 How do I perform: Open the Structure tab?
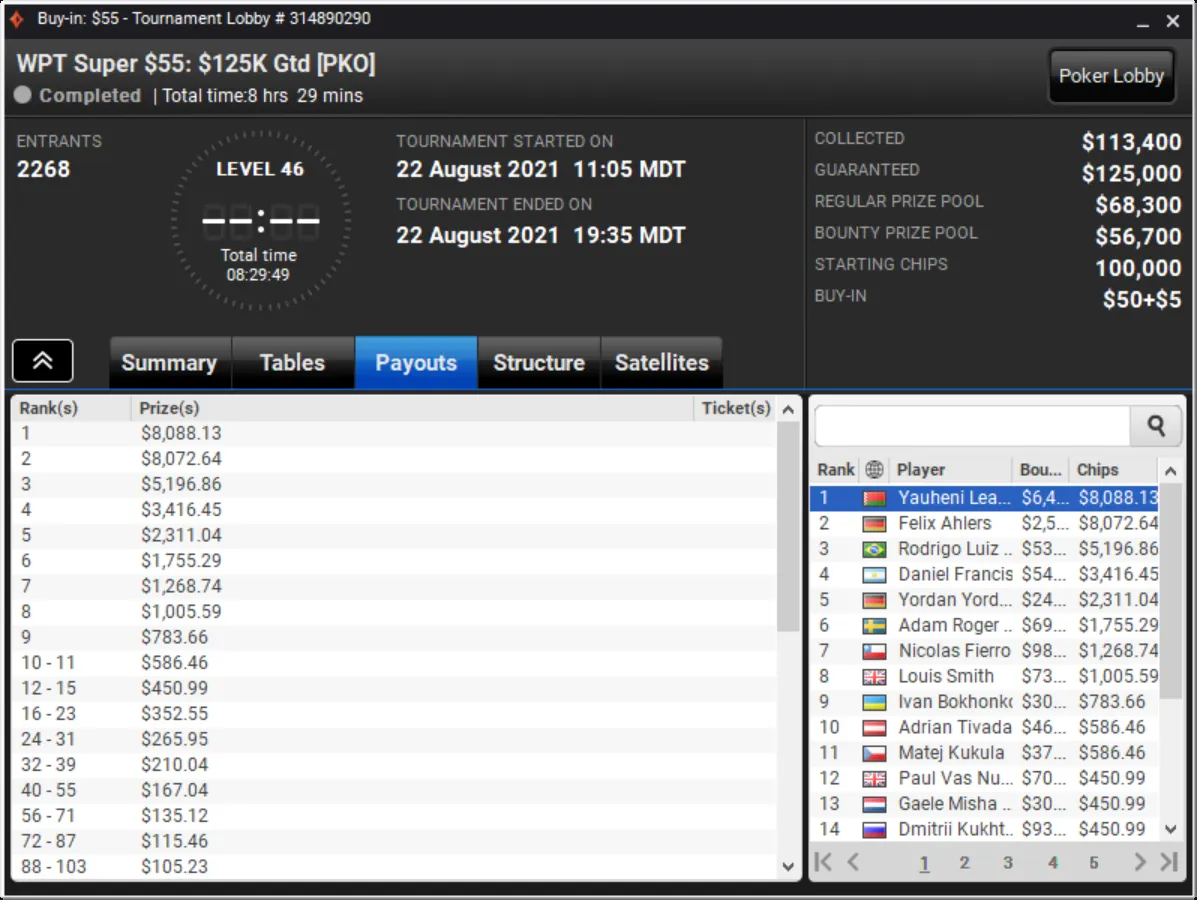coord(539,363)
